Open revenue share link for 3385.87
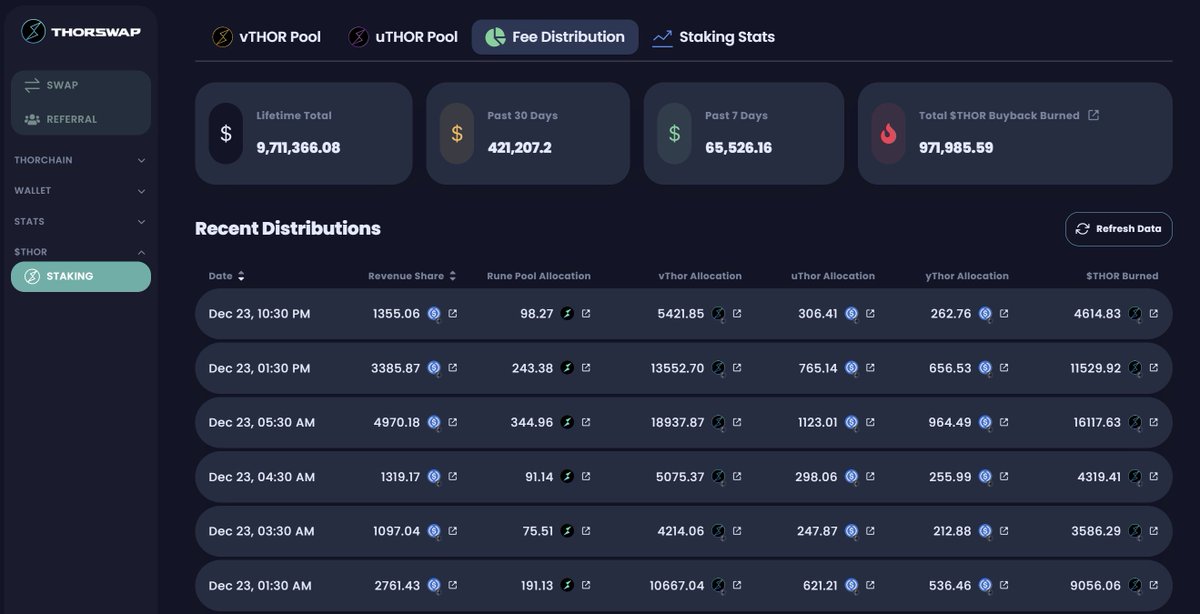Screen dimensions: 1200x614 (x=453, y=368)
